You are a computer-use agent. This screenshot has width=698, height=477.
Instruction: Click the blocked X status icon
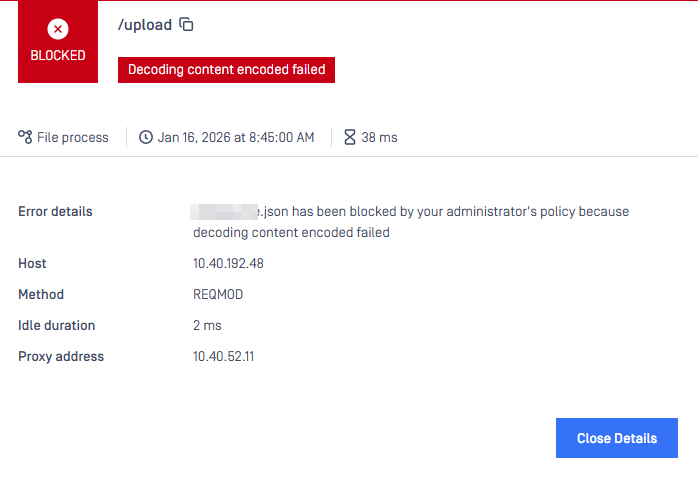[x=58, y=29]
